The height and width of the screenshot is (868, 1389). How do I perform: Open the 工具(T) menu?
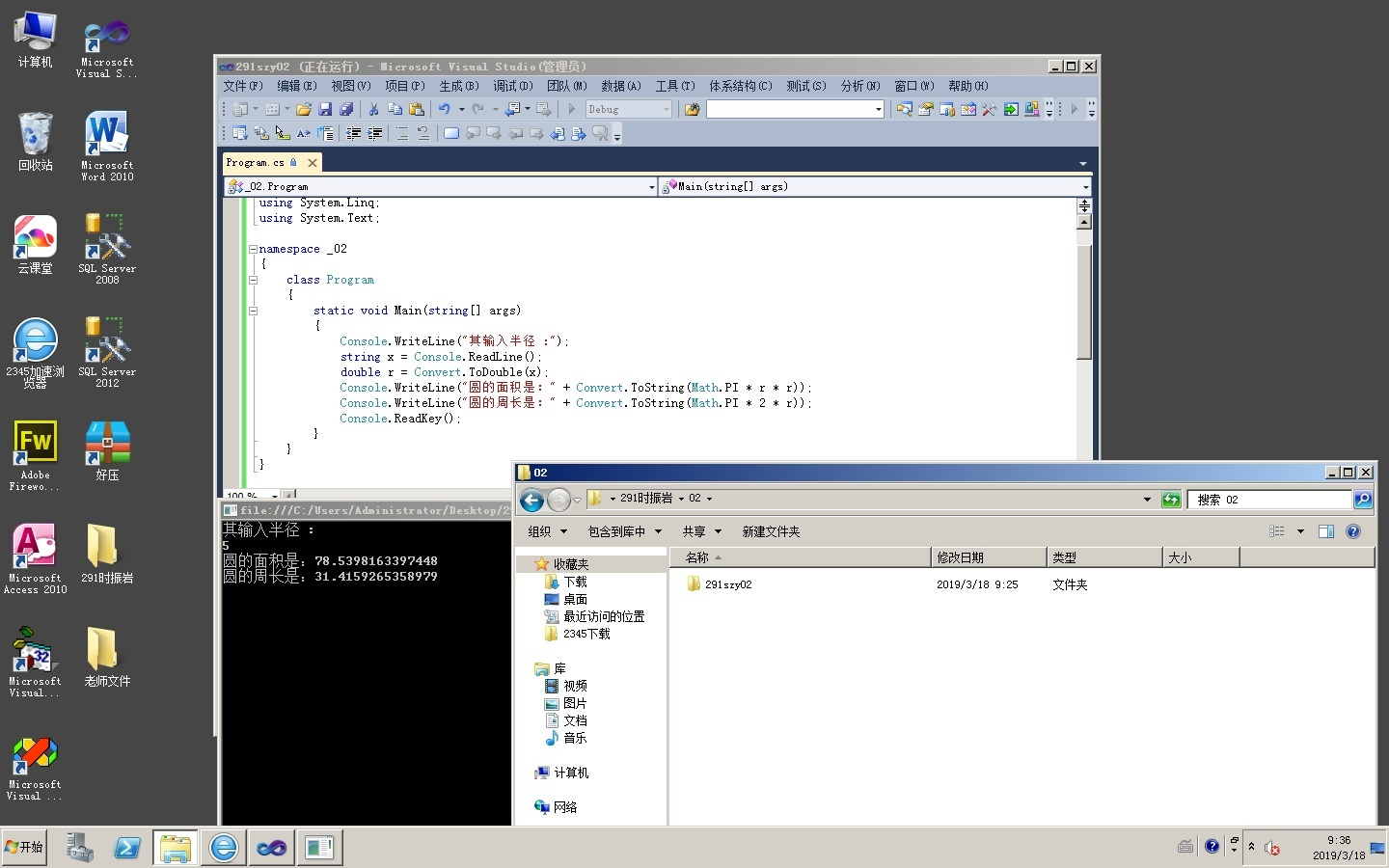[675, 86]
